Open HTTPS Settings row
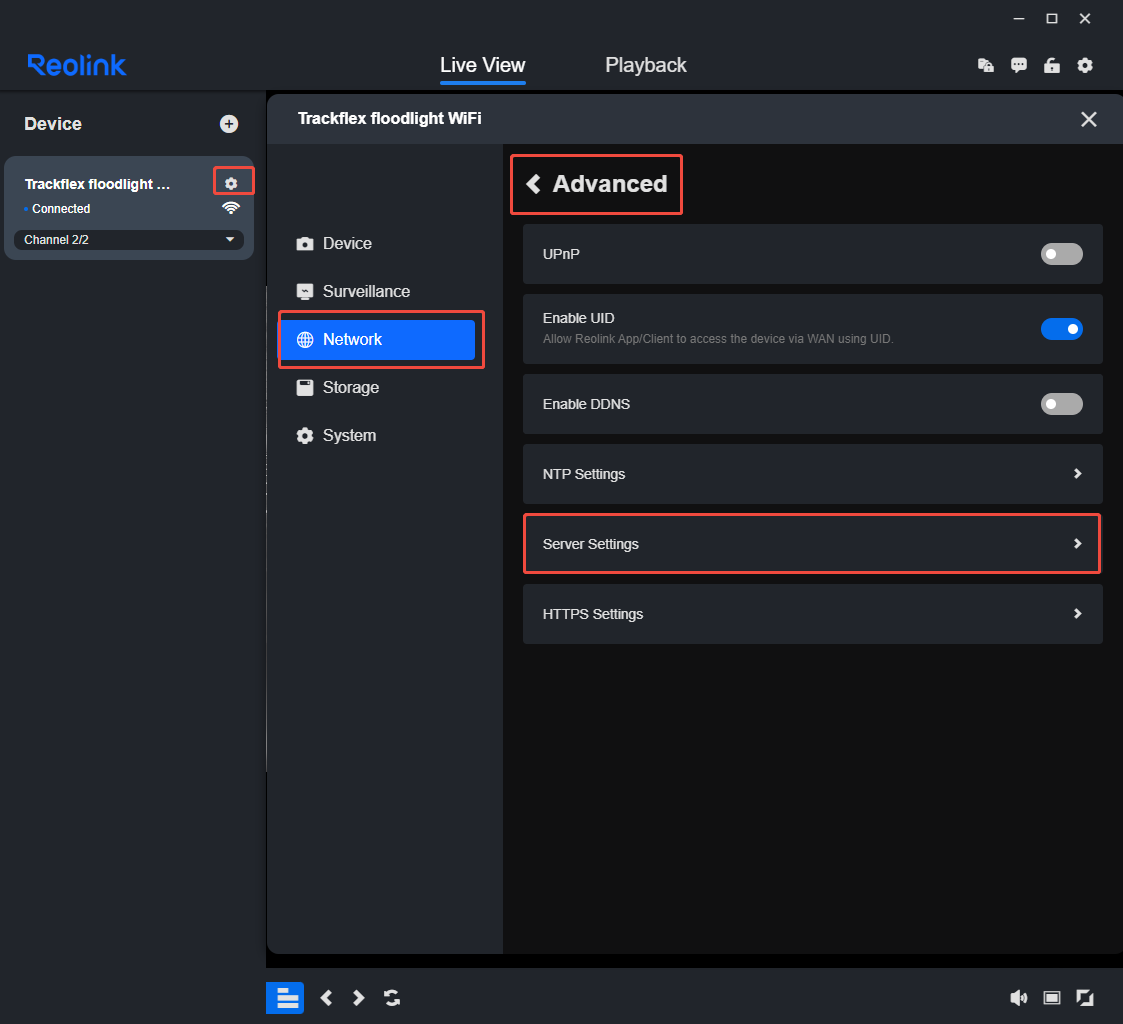Viewport: 1123px width, 1024px height. [x=812, y=614]
